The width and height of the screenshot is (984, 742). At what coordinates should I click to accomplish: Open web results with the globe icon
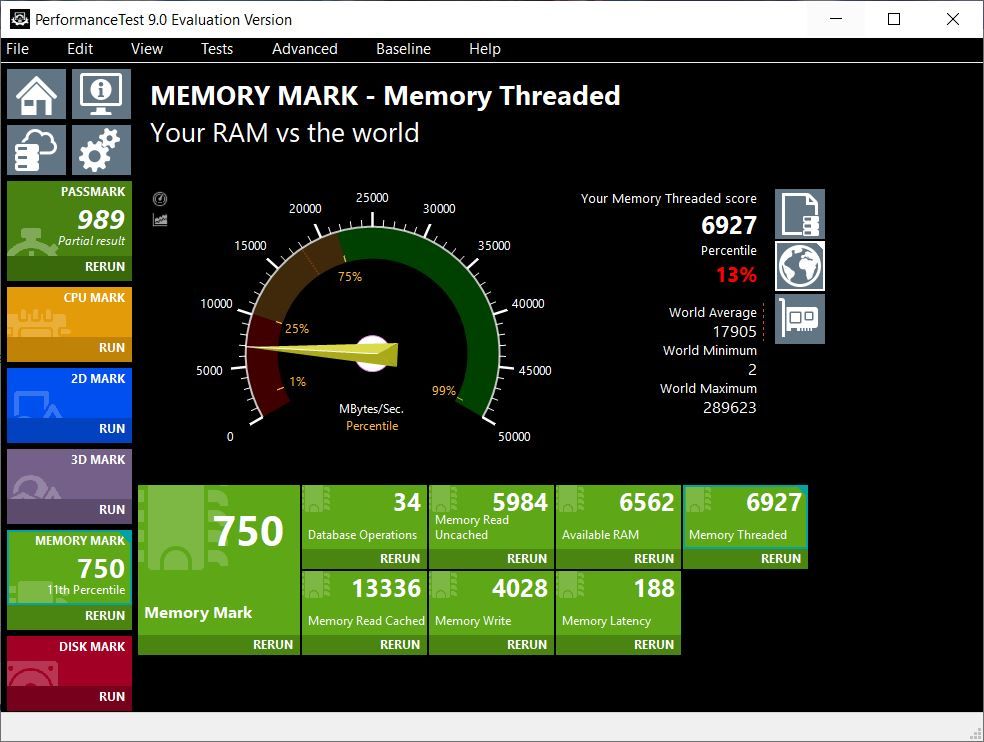click(799, 265)
